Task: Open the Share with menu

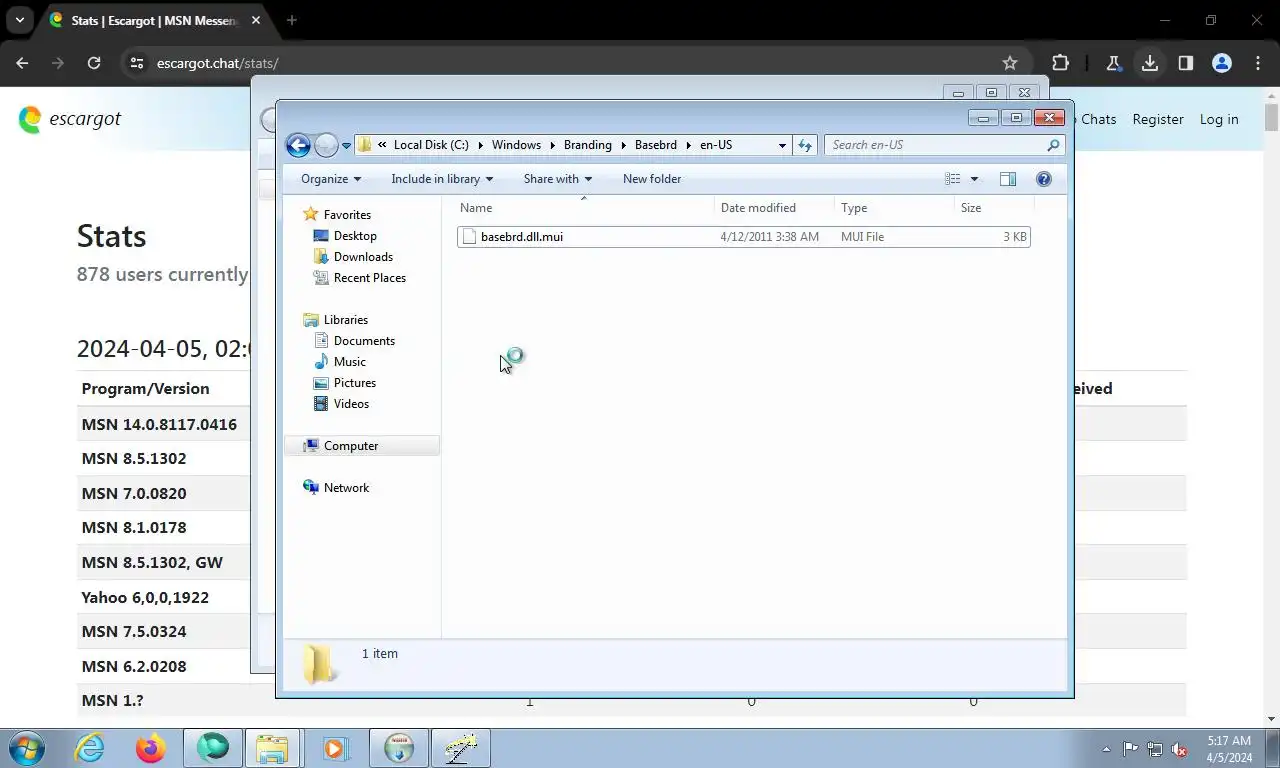Action: 557,179
